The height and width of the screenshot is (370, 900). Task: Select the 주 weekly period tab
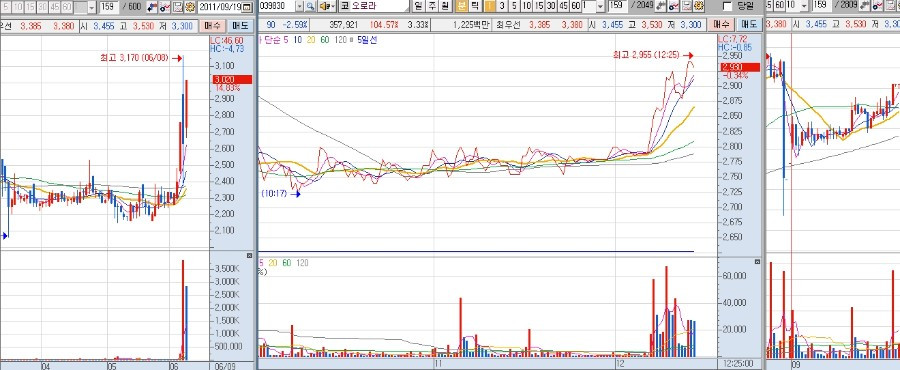432,7
